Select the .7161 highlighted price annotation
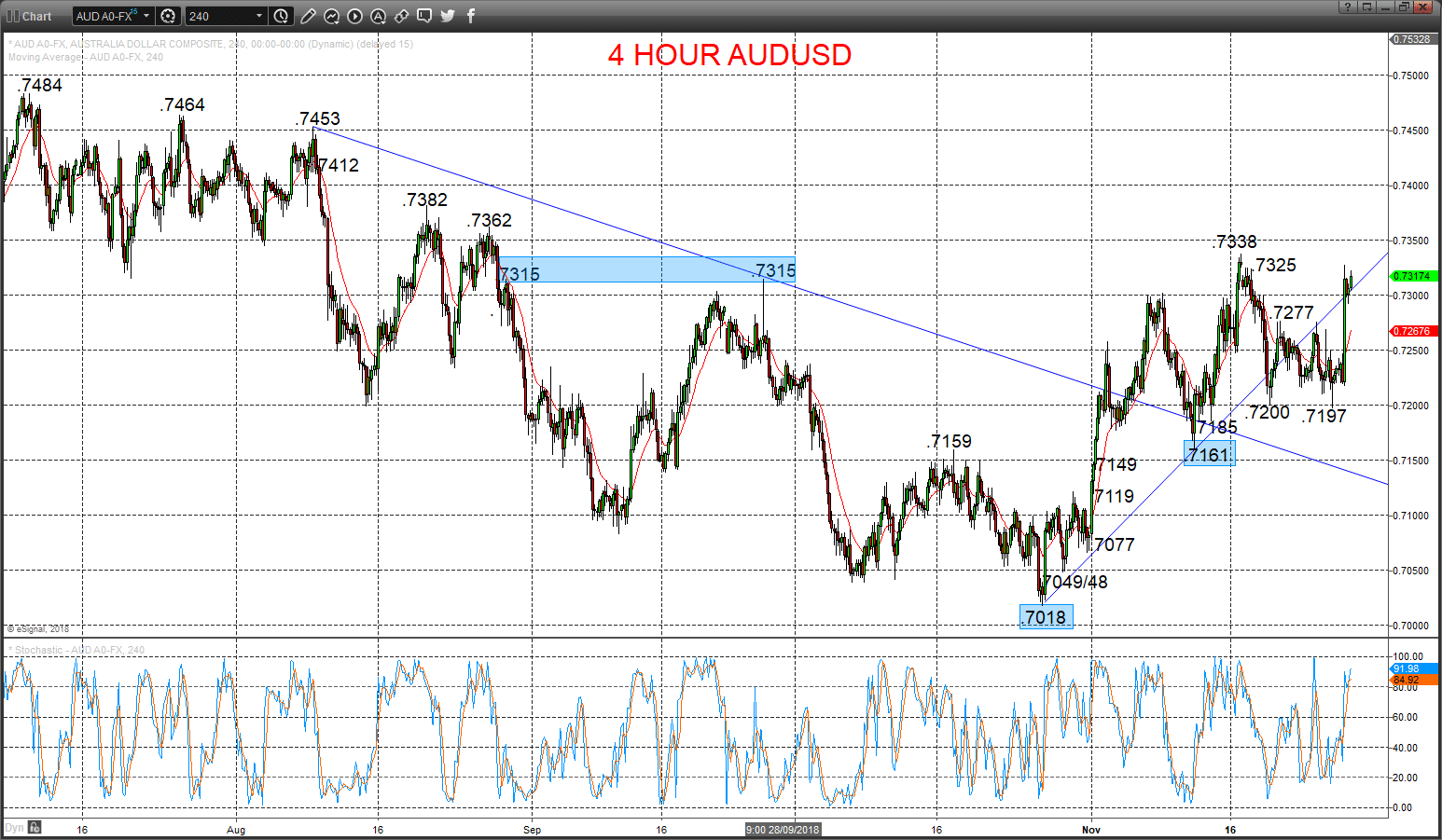Viewport: 1442px width, 840px height. tap(1209, 454)
